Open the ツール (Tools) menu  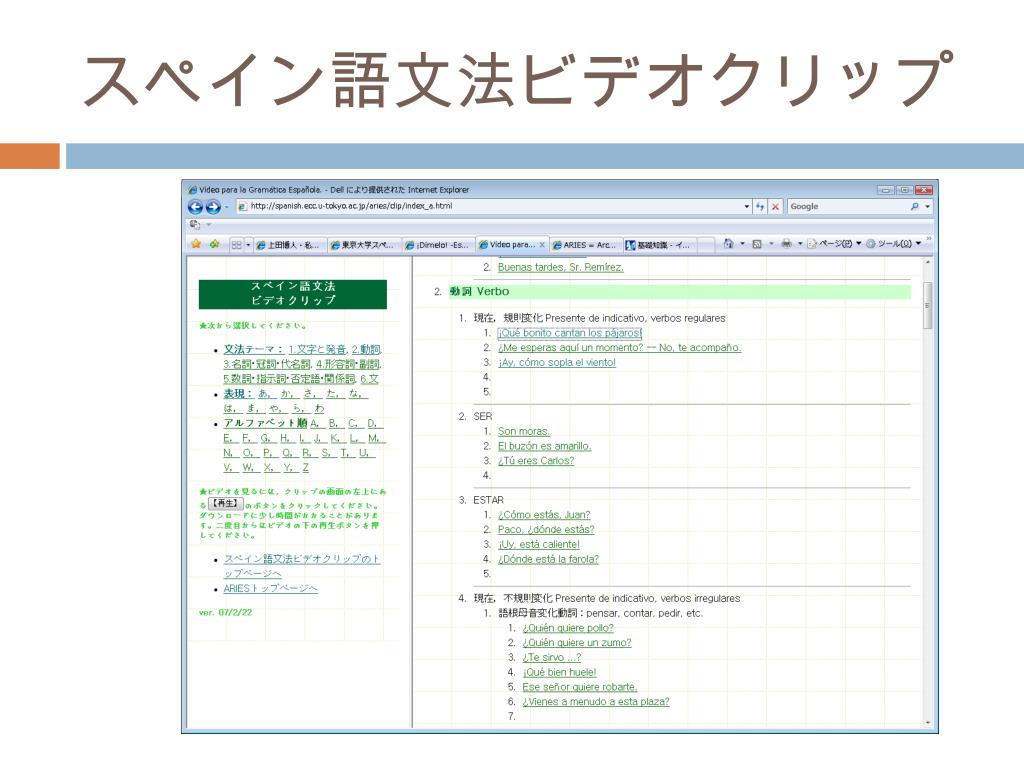point(893,244)
